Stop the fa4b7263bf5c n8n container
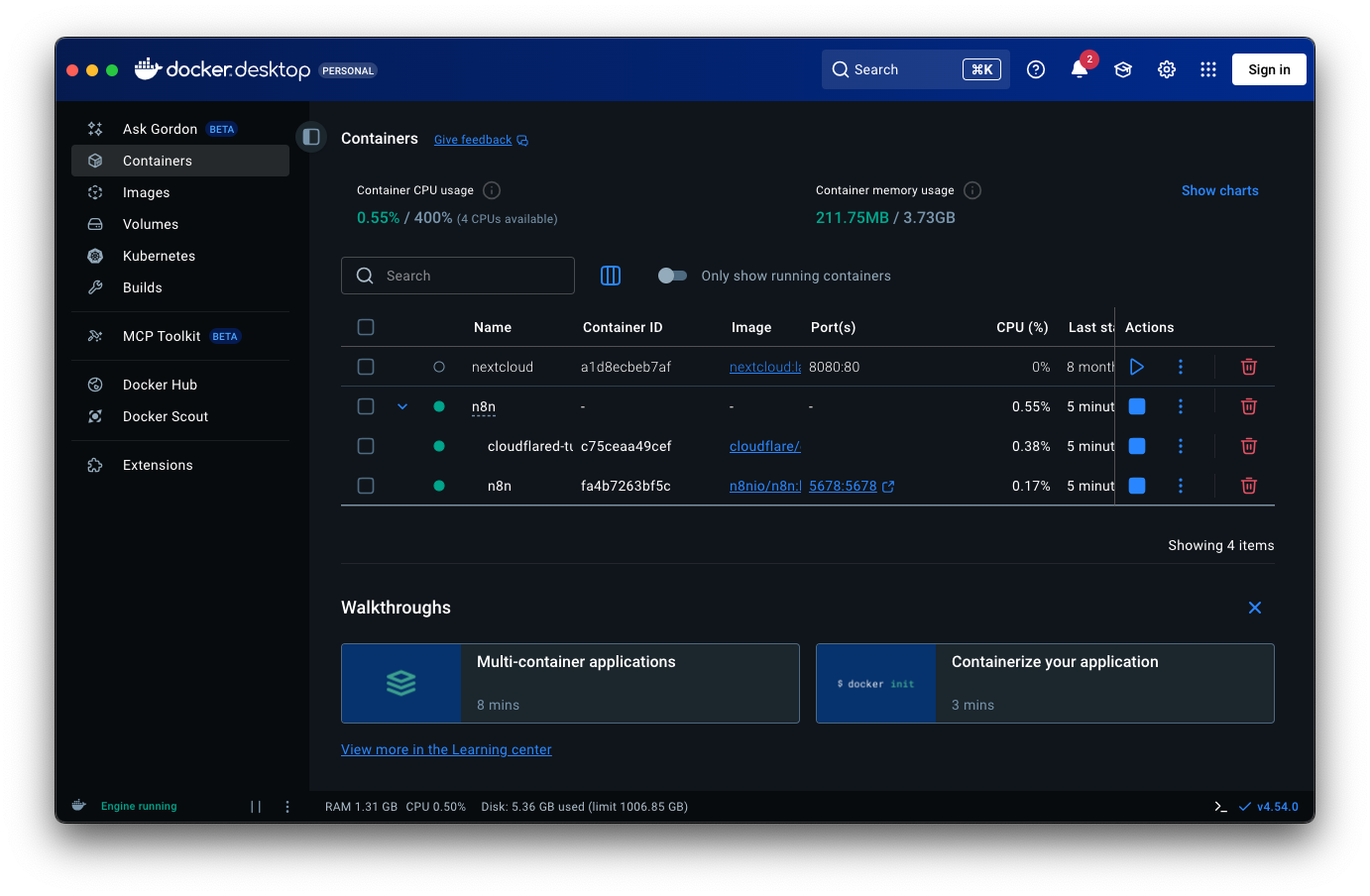 click(x=1137, y=486)
